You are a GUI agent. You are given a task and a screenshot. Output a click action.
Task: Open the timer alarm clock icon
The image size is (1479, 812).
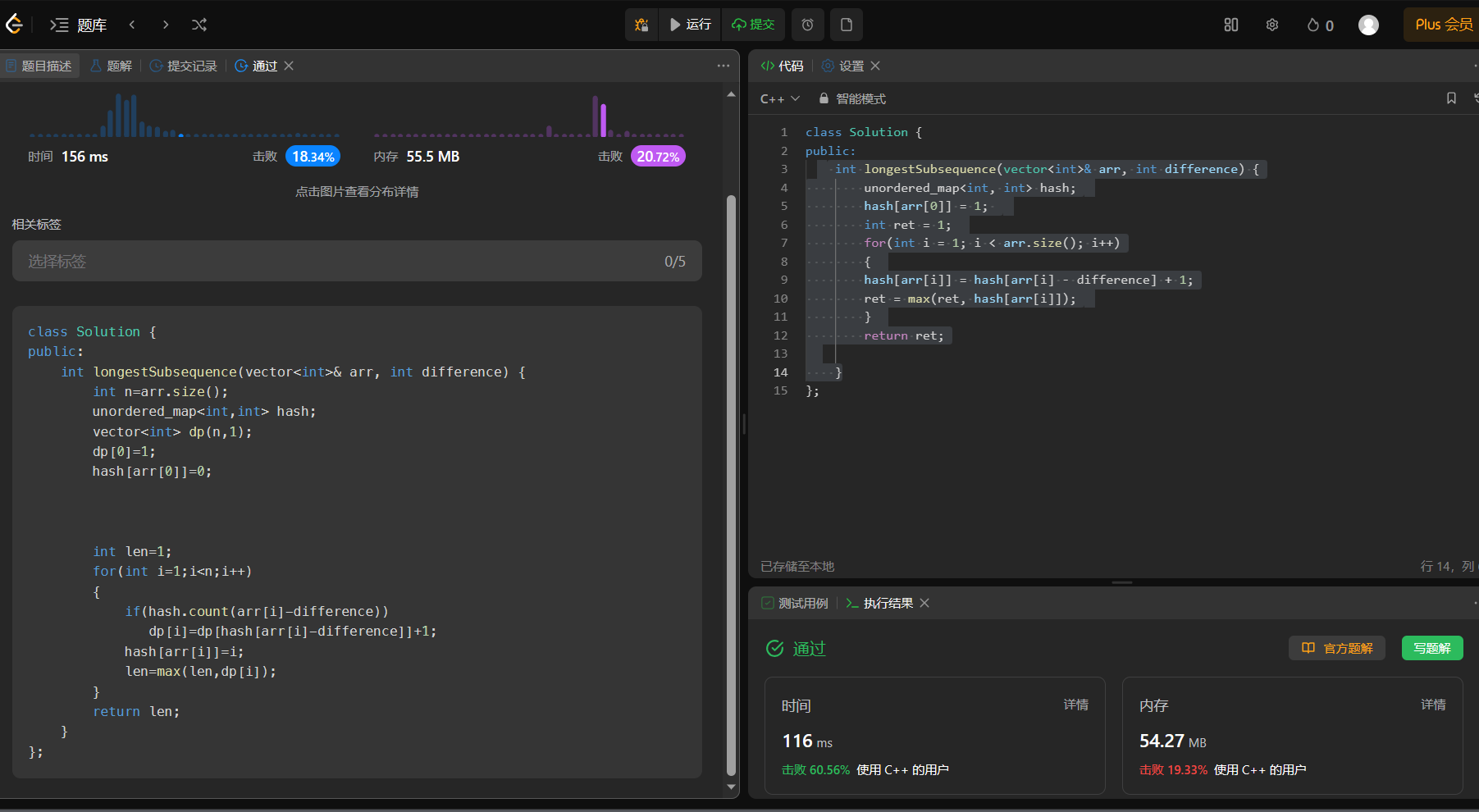[807, 25]
